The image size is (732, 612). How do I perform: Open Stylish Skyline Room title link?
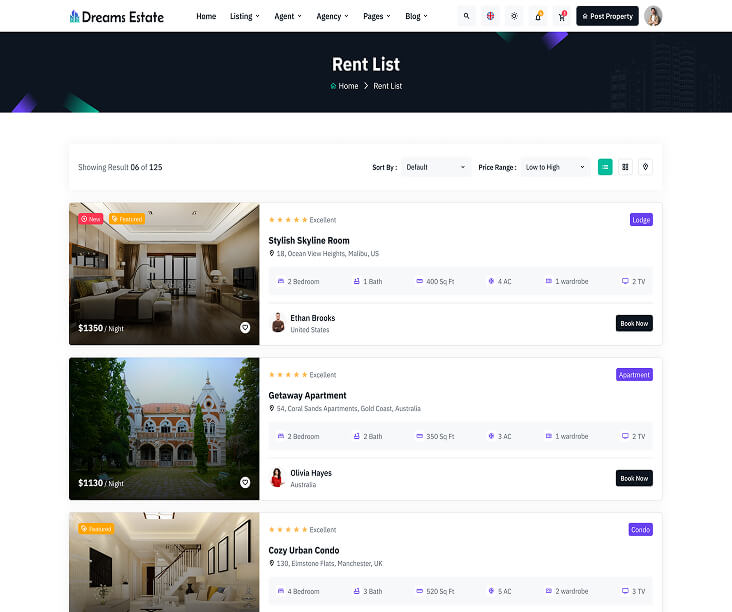coord(309,240)
